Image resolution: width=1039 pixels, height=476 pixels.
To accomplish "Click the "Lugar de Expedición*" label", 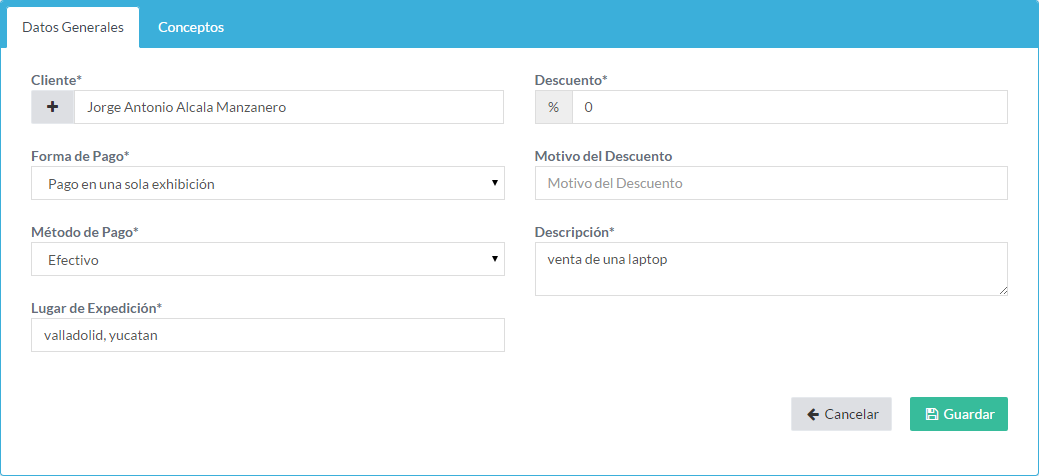I will (96, 308).
